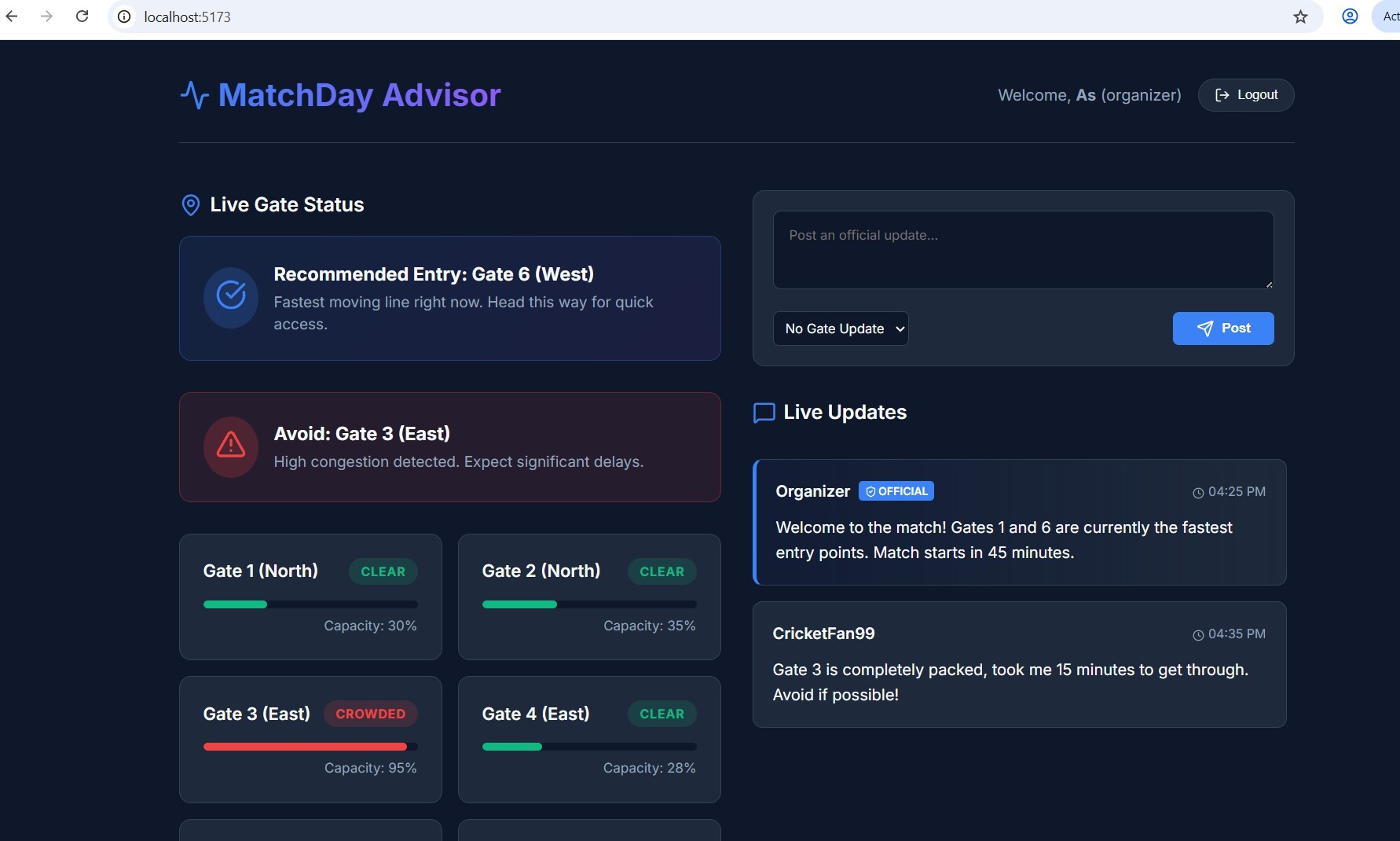Click the Gate 3 (East) red capacity bar
Viewport: 1400px width, 841px height.
[x=310, y=747]
